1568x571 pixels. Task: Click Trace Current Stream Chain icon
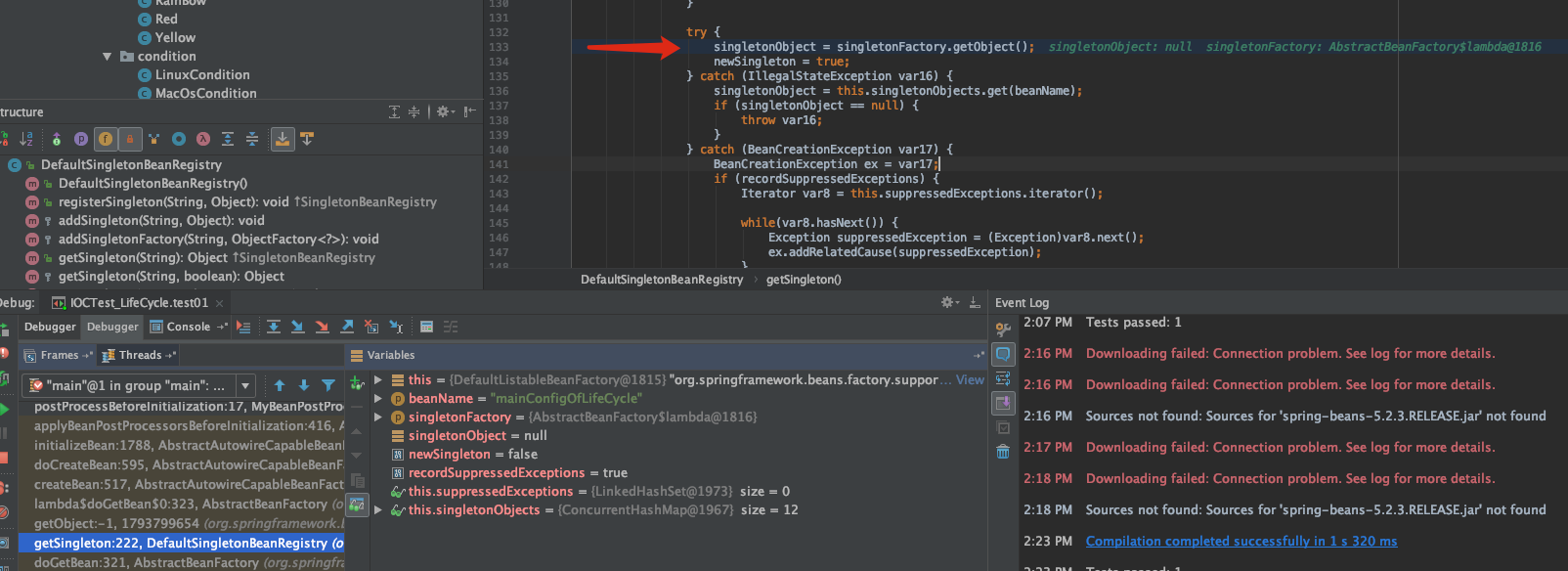(451, 327)
